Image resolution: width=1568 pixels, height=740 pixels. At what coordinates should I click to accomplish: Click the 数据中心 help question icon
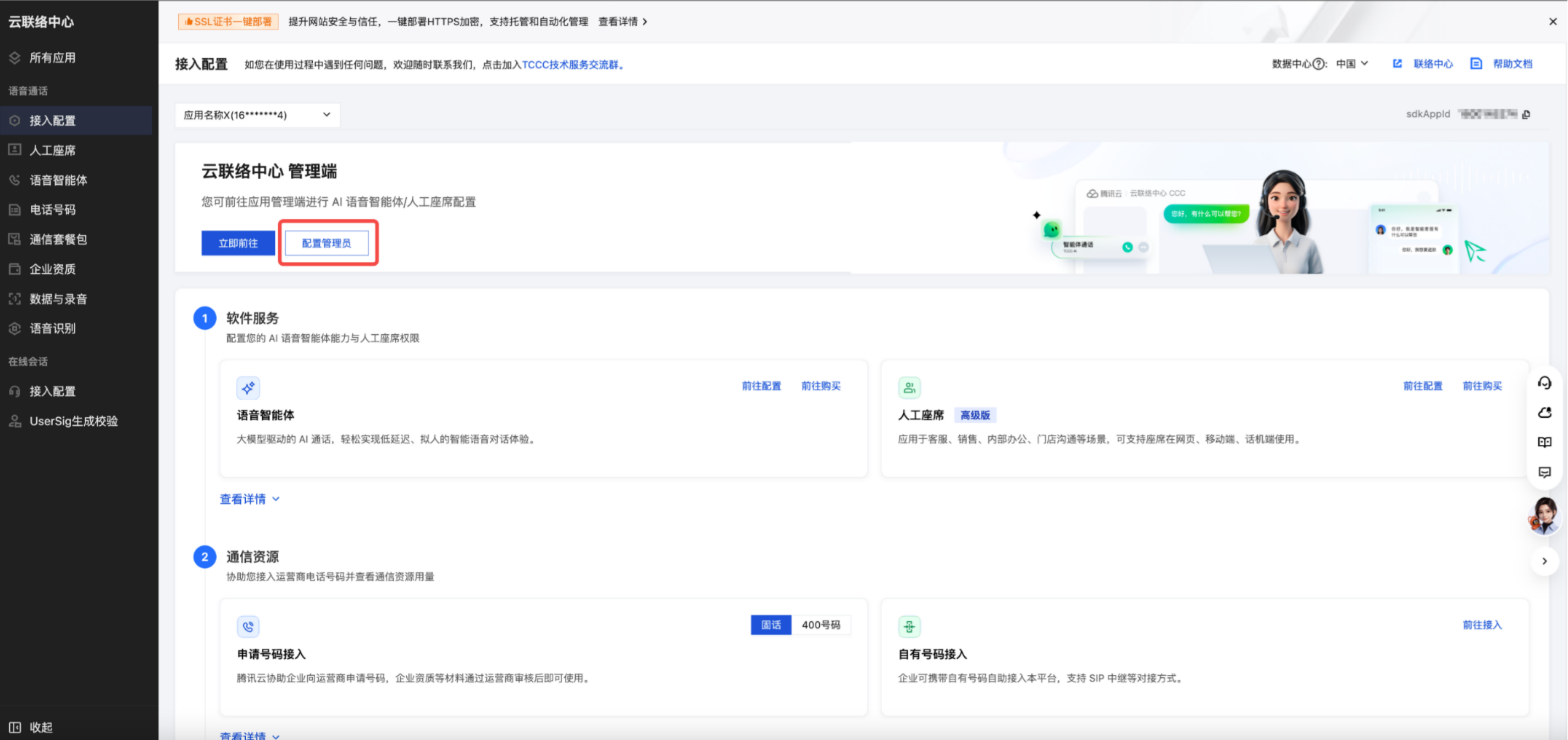click(x=1318, y=64)
